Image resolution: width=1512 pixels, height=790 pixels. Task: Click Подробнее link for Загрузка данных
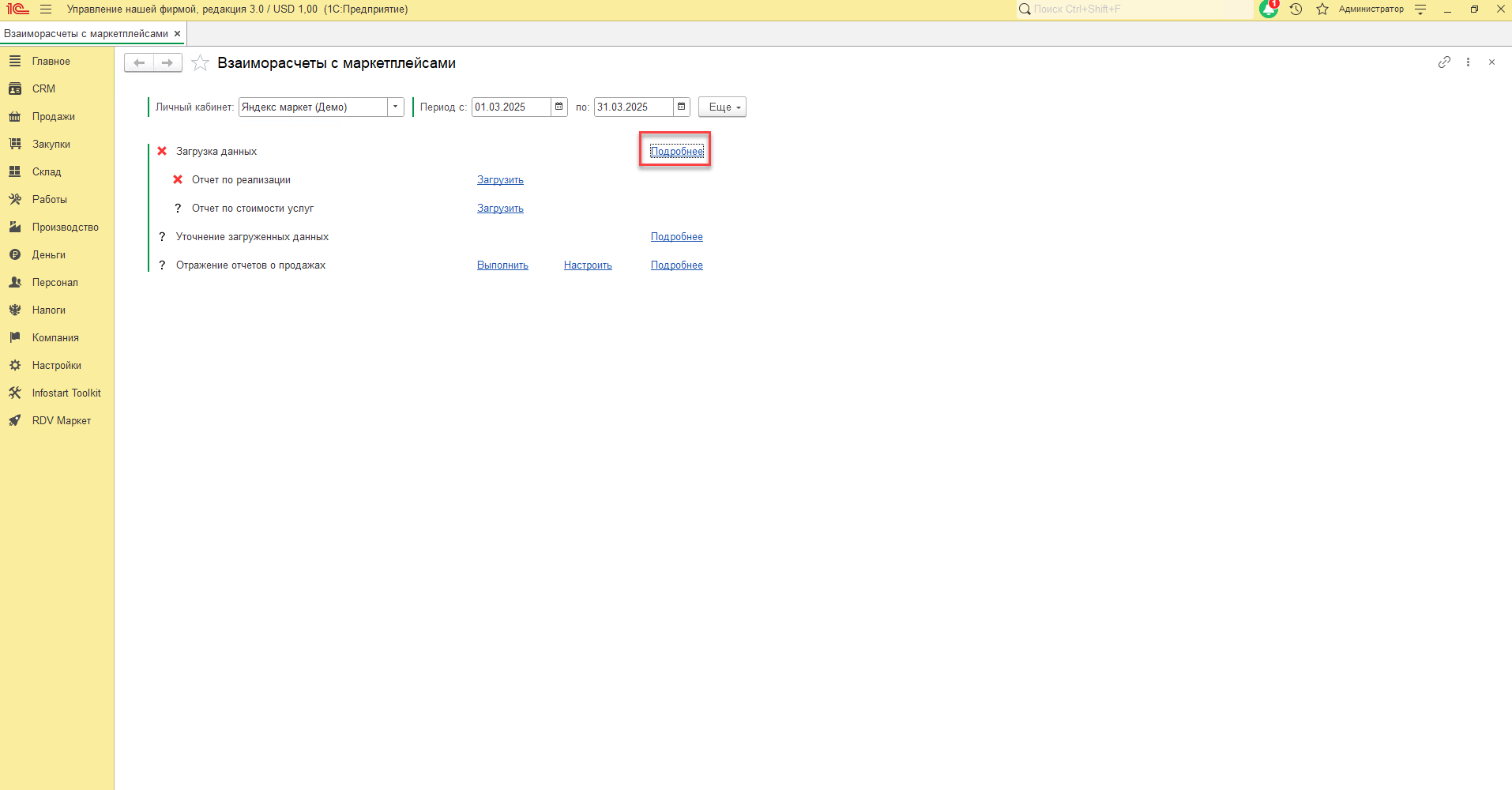coord(677,152)
